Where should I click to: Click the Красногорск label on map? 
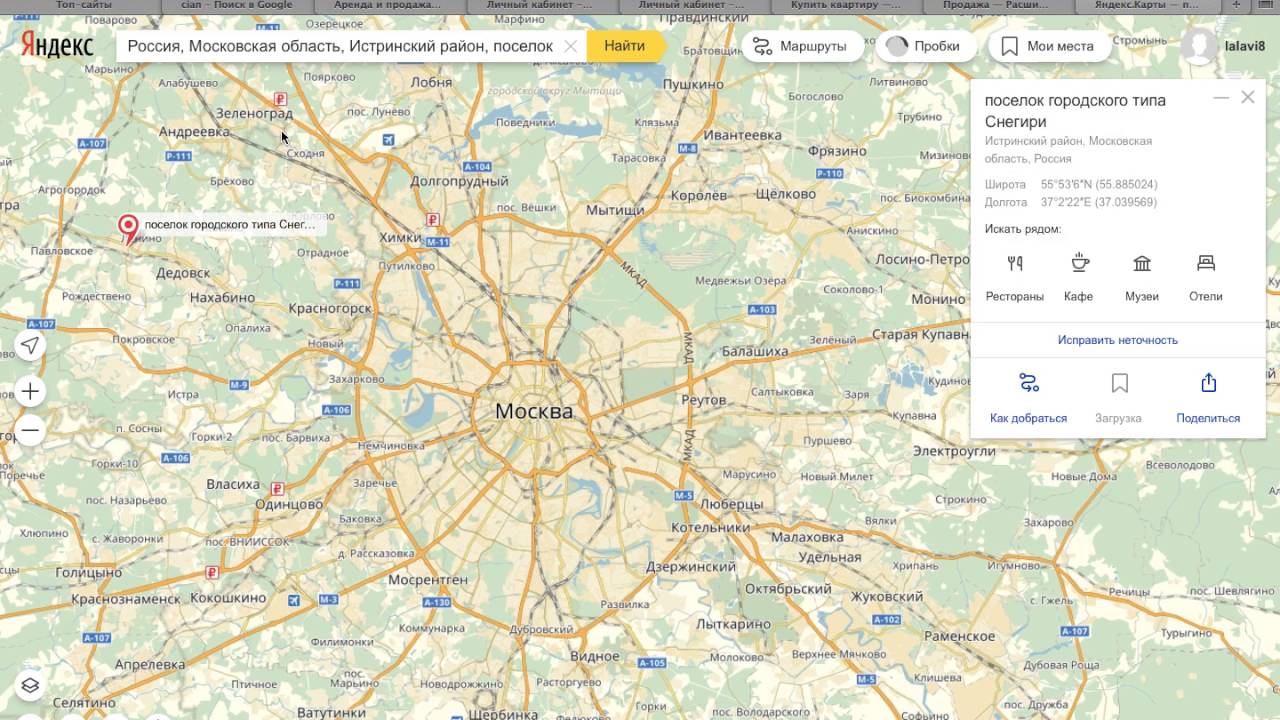330,309
